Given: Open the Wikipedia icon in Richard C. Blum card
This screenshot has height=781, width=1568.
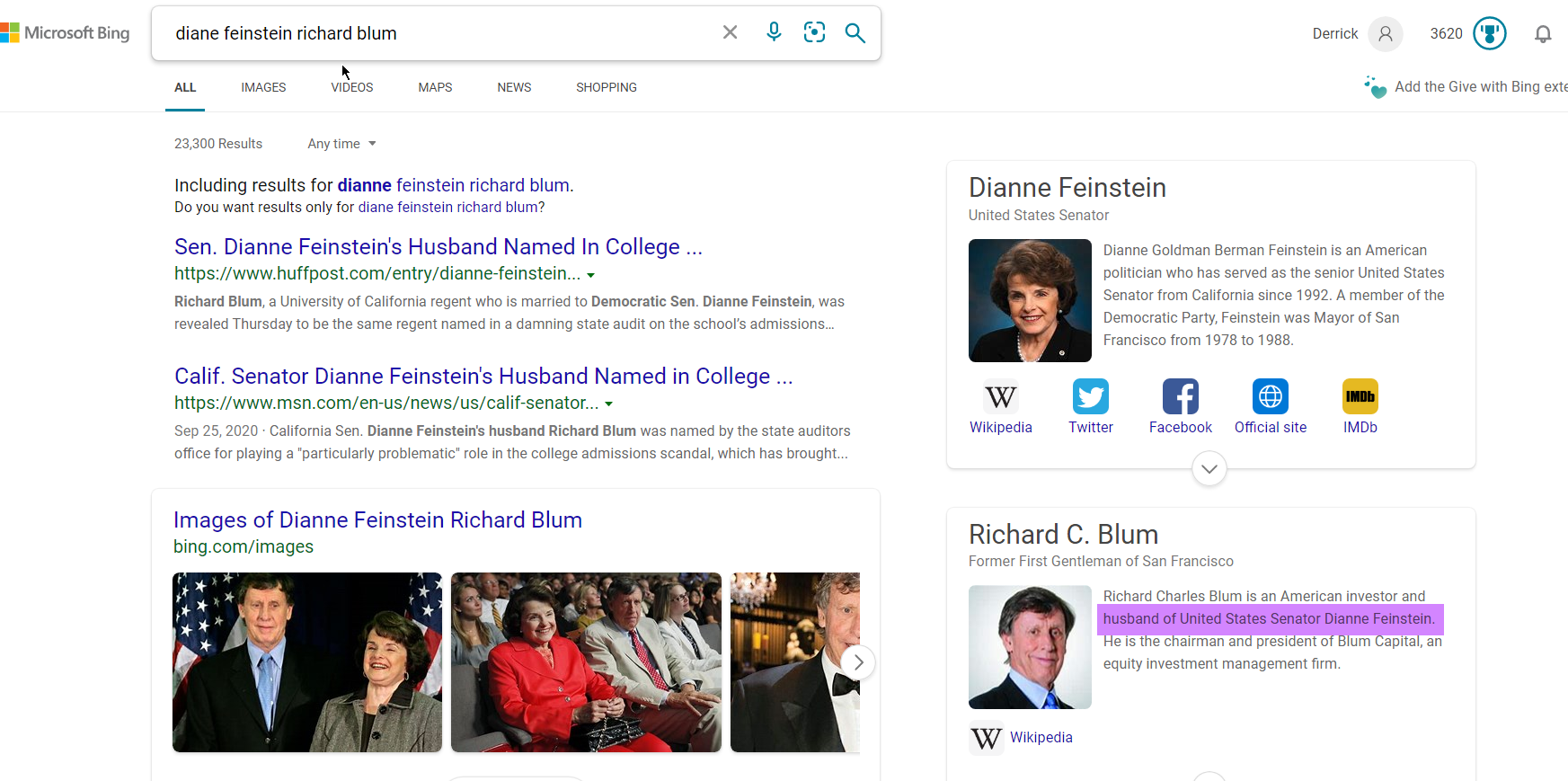Looking at the screenshot, I should [x=987, y=738].
